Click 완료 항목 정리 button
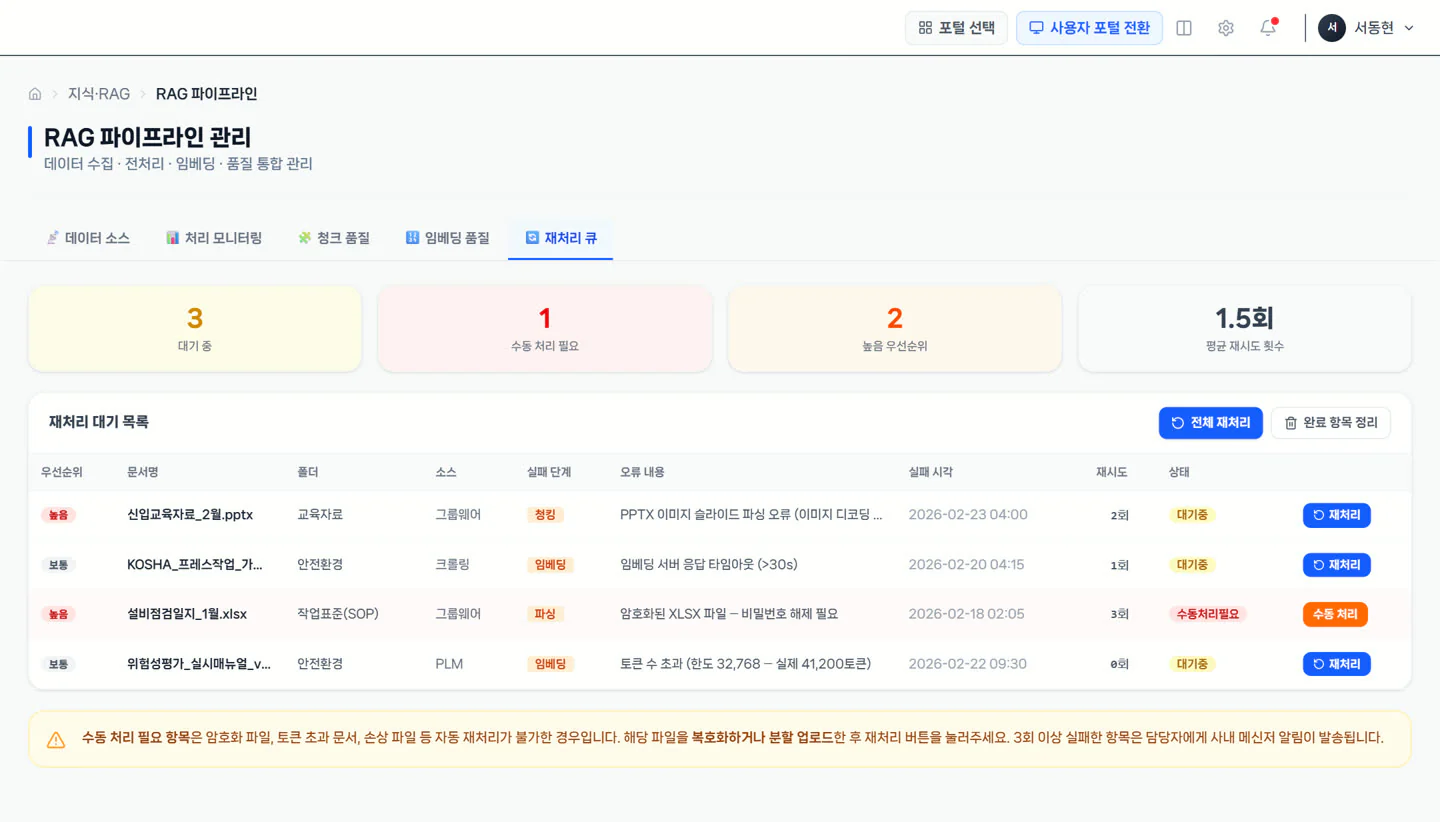The height and width of the screenshot is (822, 1440). coord(1331,423)
